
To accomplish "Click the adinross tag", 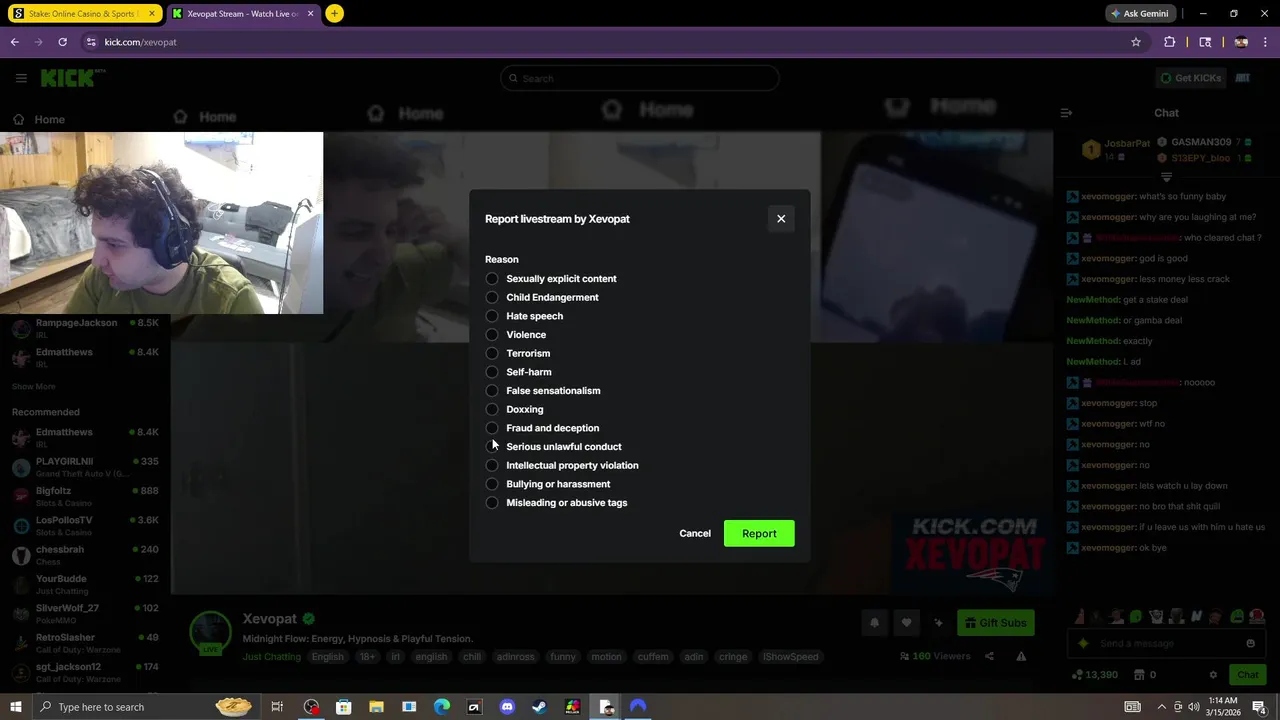I will coord(516,657).
